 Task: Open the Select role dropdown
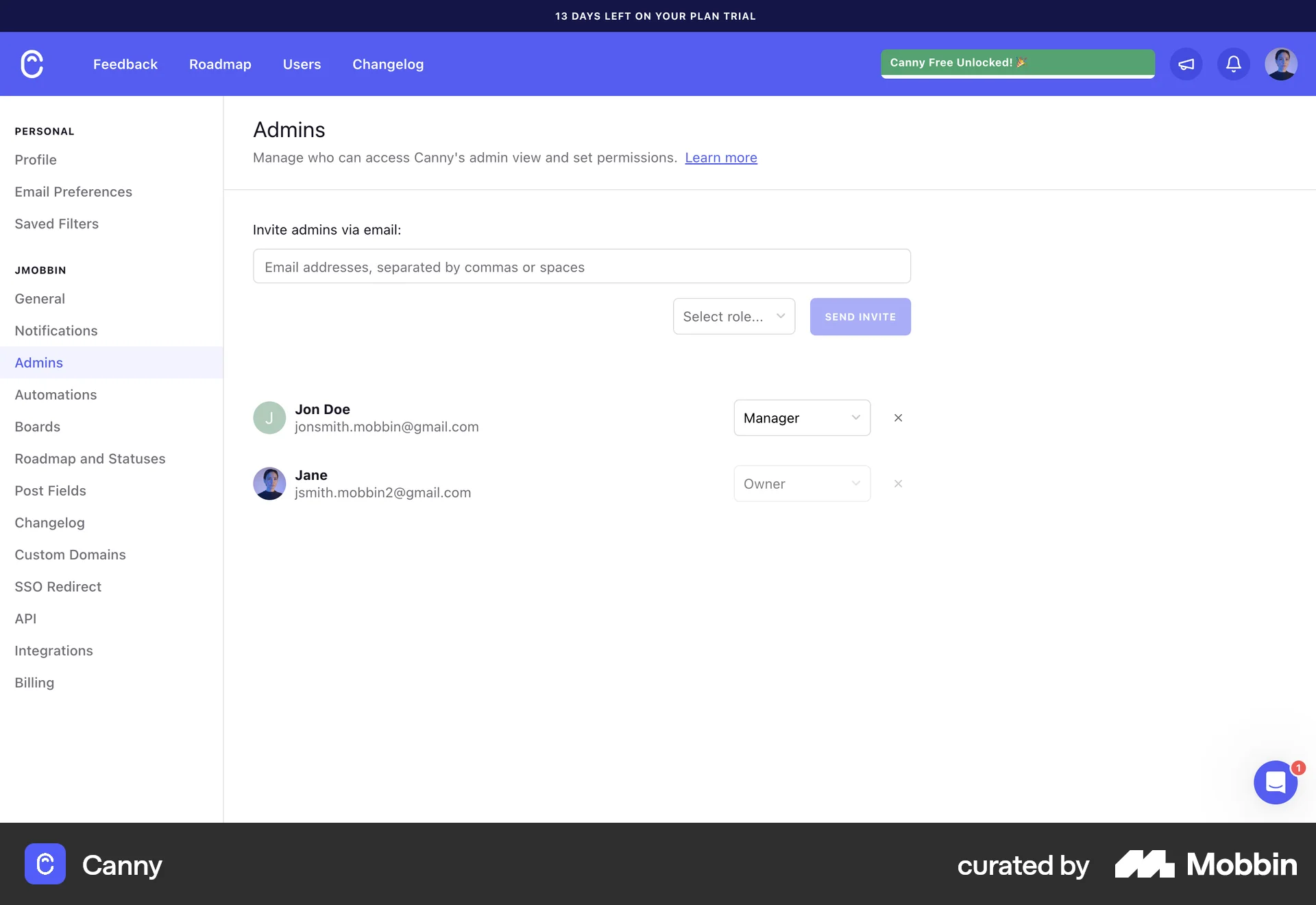pyautogui.click(x=733, y=316)
